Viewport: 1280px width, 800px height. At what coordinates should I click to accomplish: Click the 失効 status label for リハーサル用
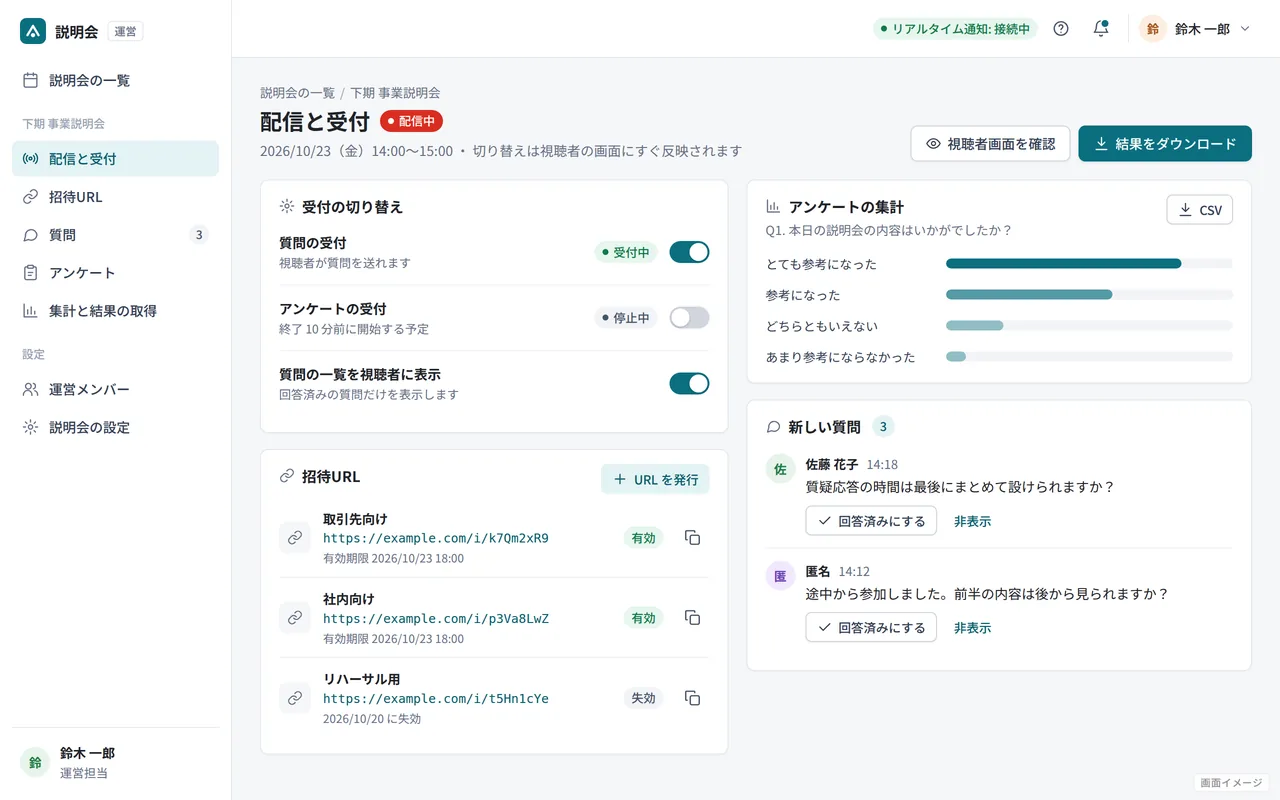click(643, 698)
